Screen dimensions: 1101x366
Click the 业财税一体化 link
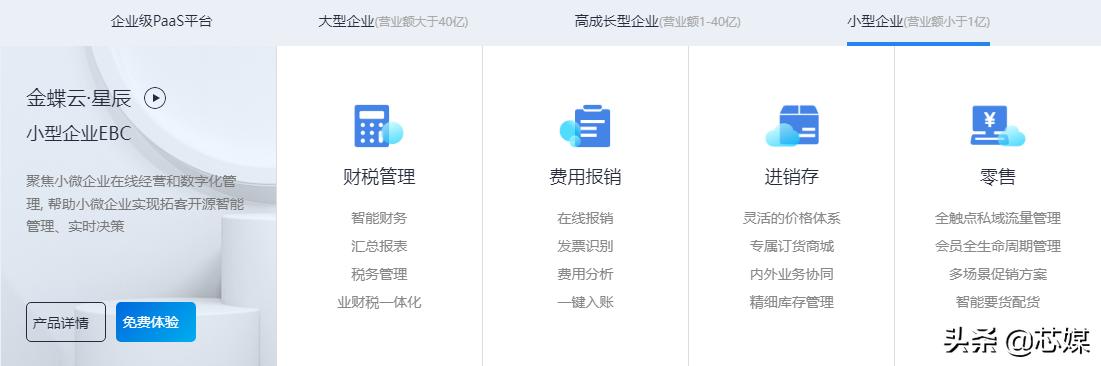(379, 302)
